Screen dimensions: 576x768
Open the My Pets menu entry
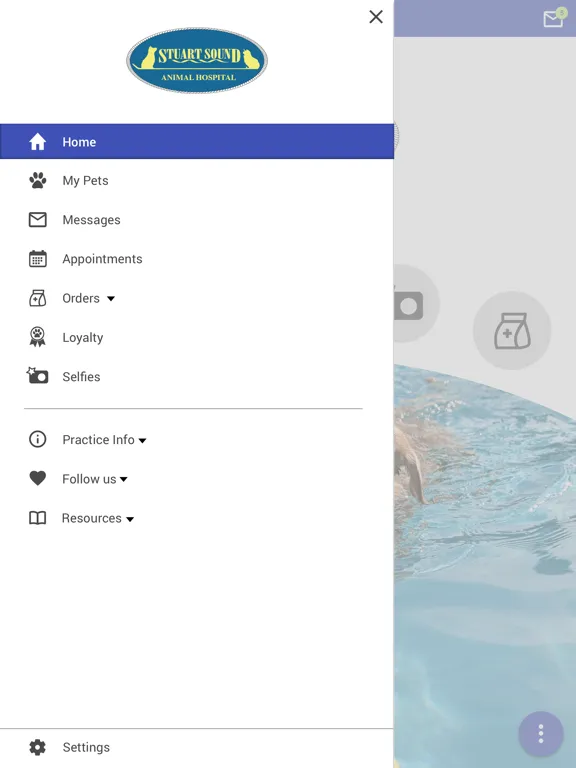click(x=197, y=181)
